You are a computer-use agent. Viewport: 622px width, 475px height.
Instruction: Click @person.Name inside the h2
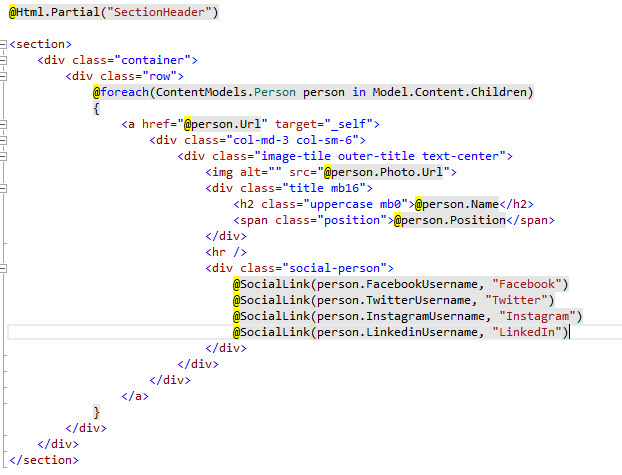point(457,204)
